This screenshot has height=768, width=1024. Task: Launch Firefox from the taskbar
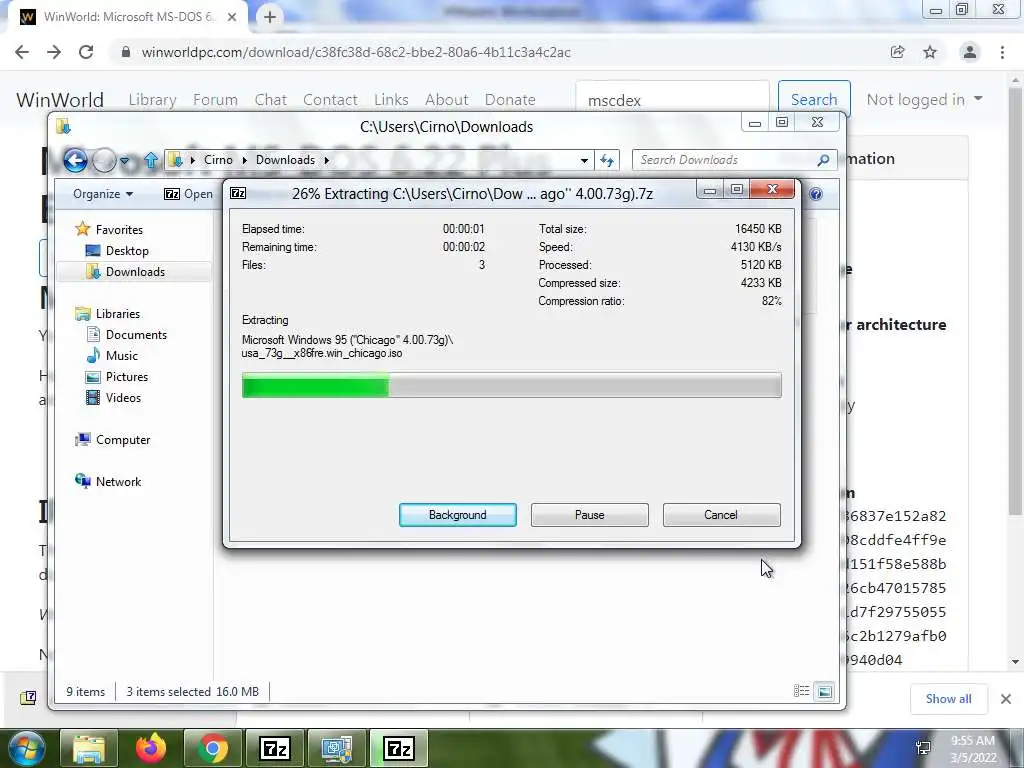click(x=151, y=748)
